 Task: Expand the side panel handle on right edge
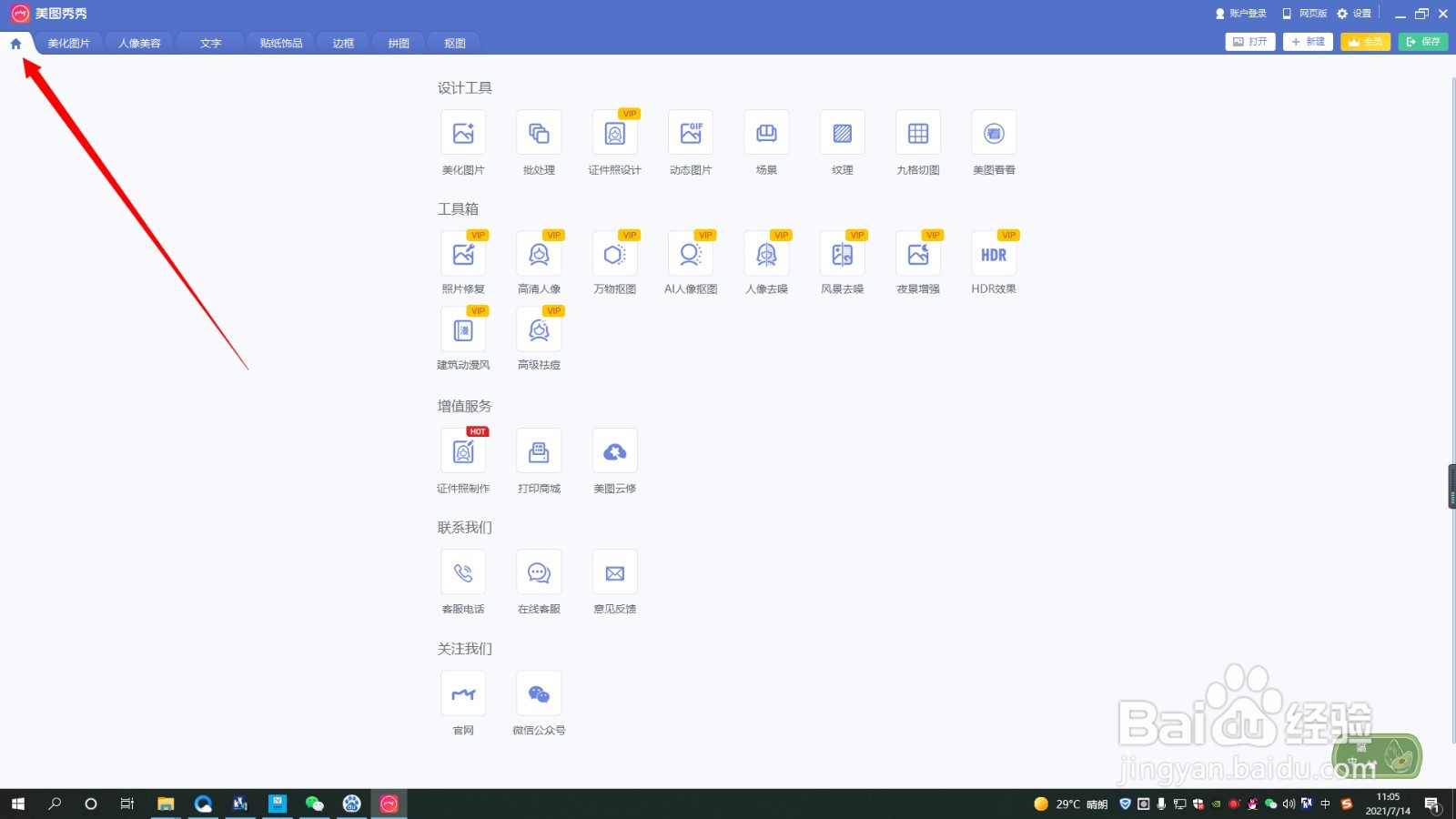[1452, 487]
